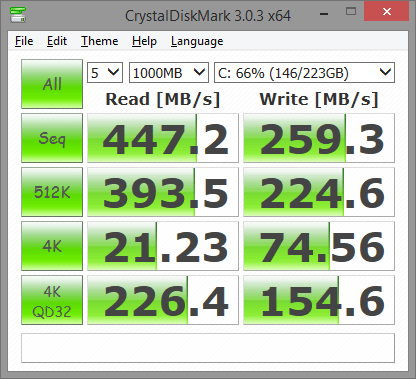Start the 512K benchmark

[x=52, y=192]
